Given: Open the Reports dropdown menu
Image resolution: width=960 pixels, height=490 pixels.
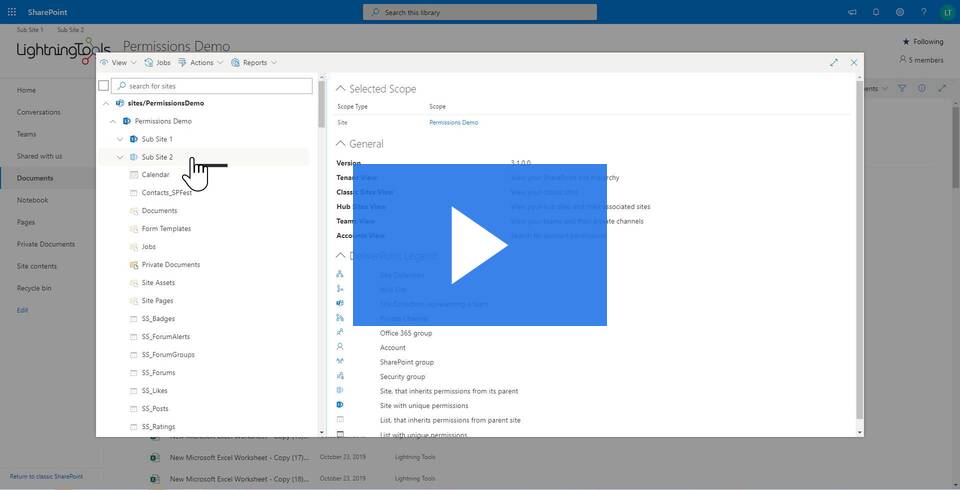Looking at the screenshot, I should pyautogui.click(x=254, y=62).
